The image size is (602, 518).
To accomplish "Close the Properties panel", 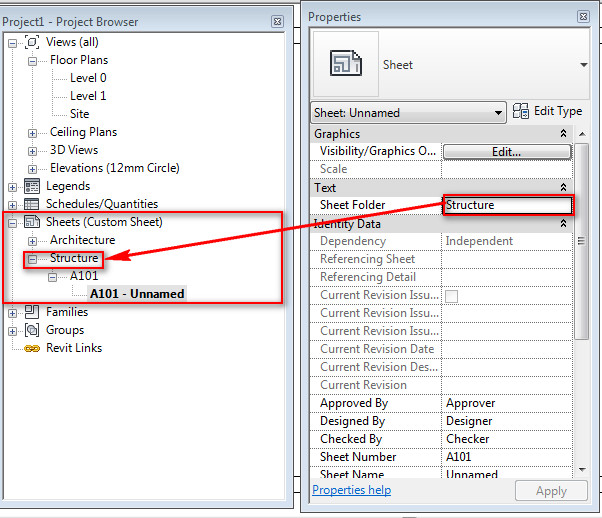I will point(583,17).
